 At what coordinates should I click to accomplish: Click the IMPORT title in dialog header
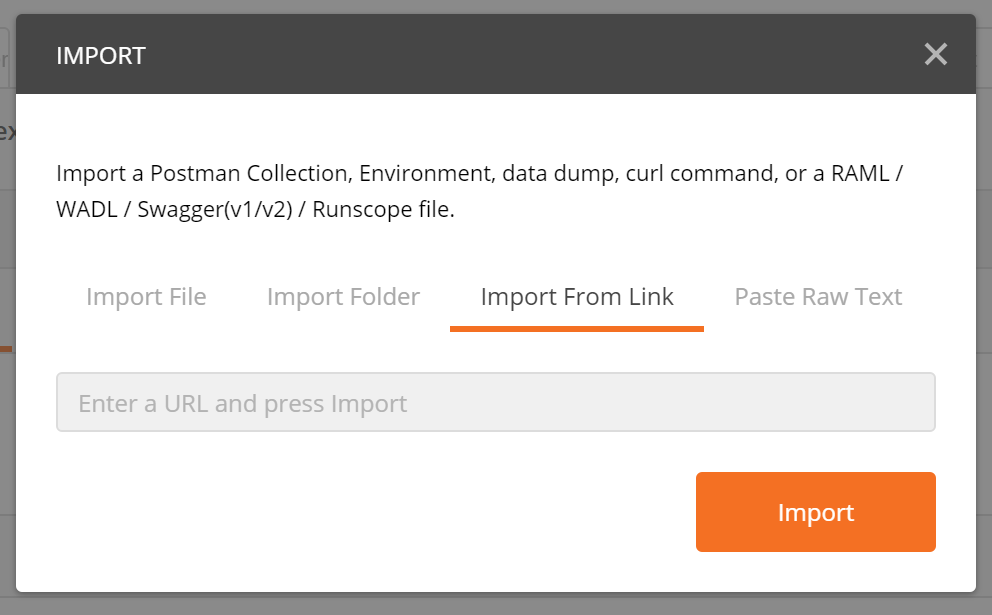101,55
